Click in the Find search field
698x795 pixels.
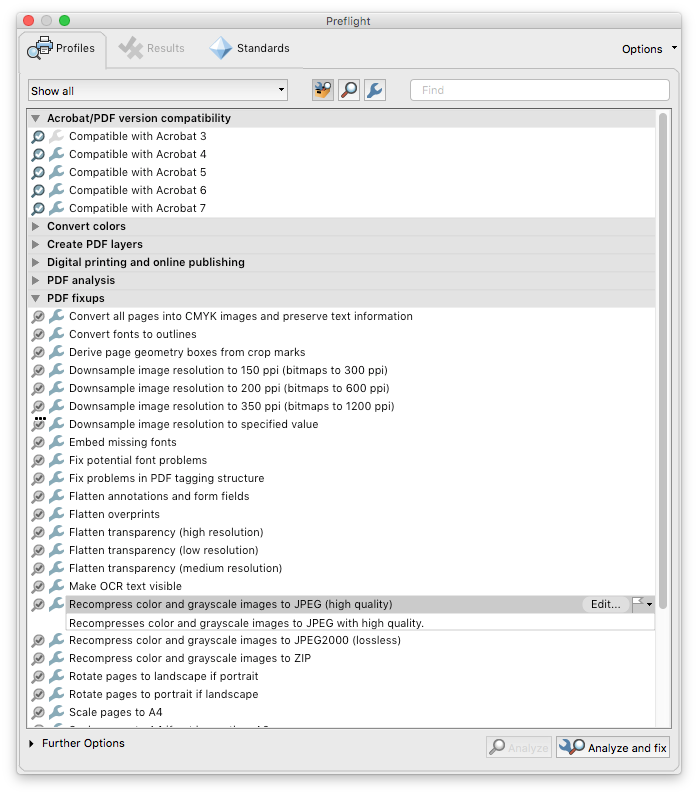click(x=540, y=90)
